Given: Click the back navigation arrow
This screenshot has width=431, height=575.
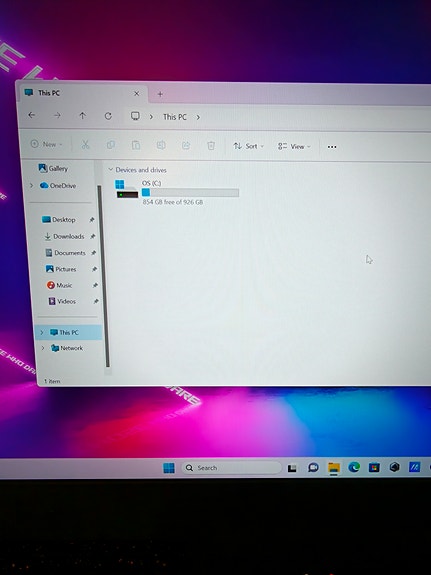Looking at the screenshot, I should (x=32, y=115).
